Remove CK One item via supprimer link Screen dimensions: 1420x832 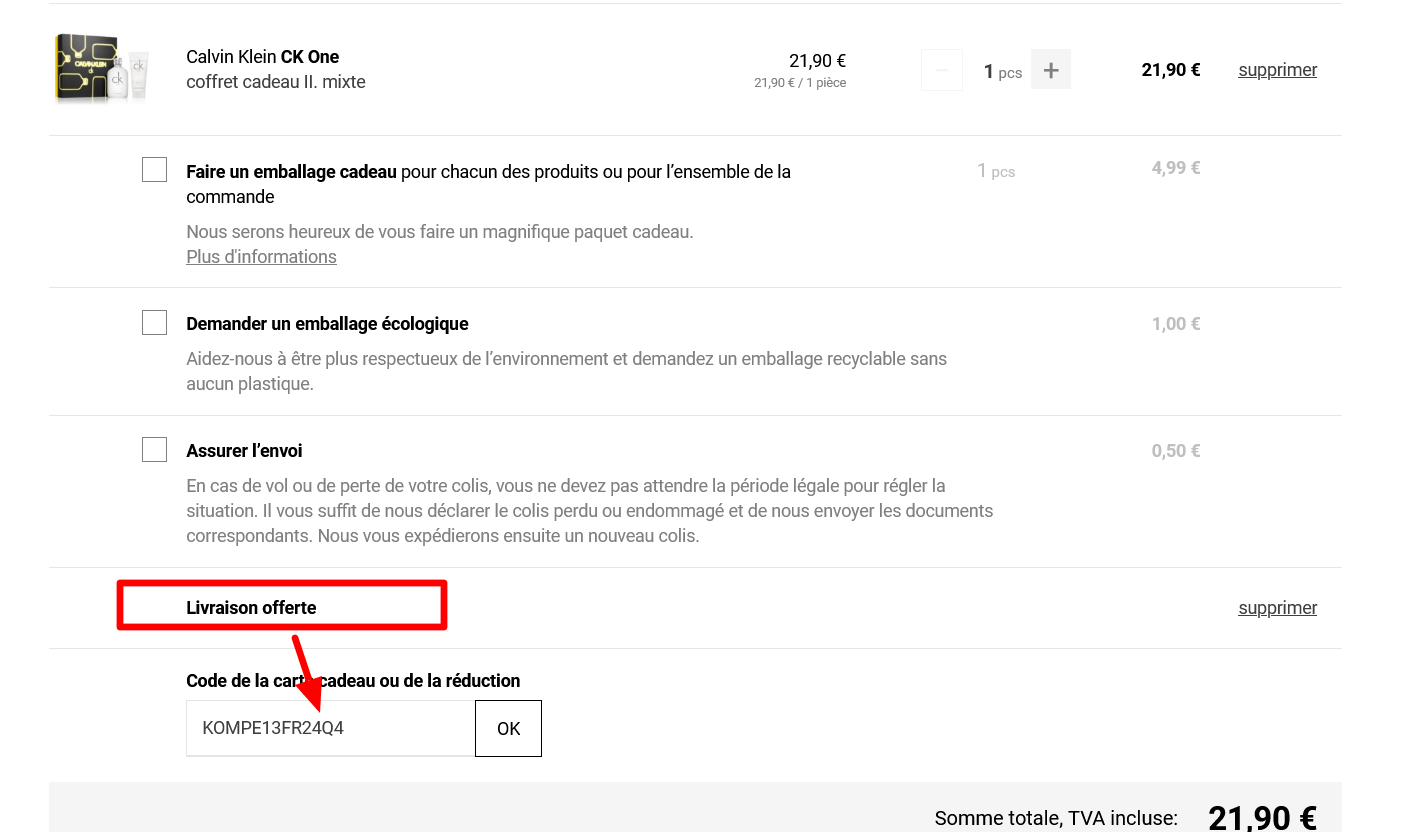click(x=1277, y=70)
